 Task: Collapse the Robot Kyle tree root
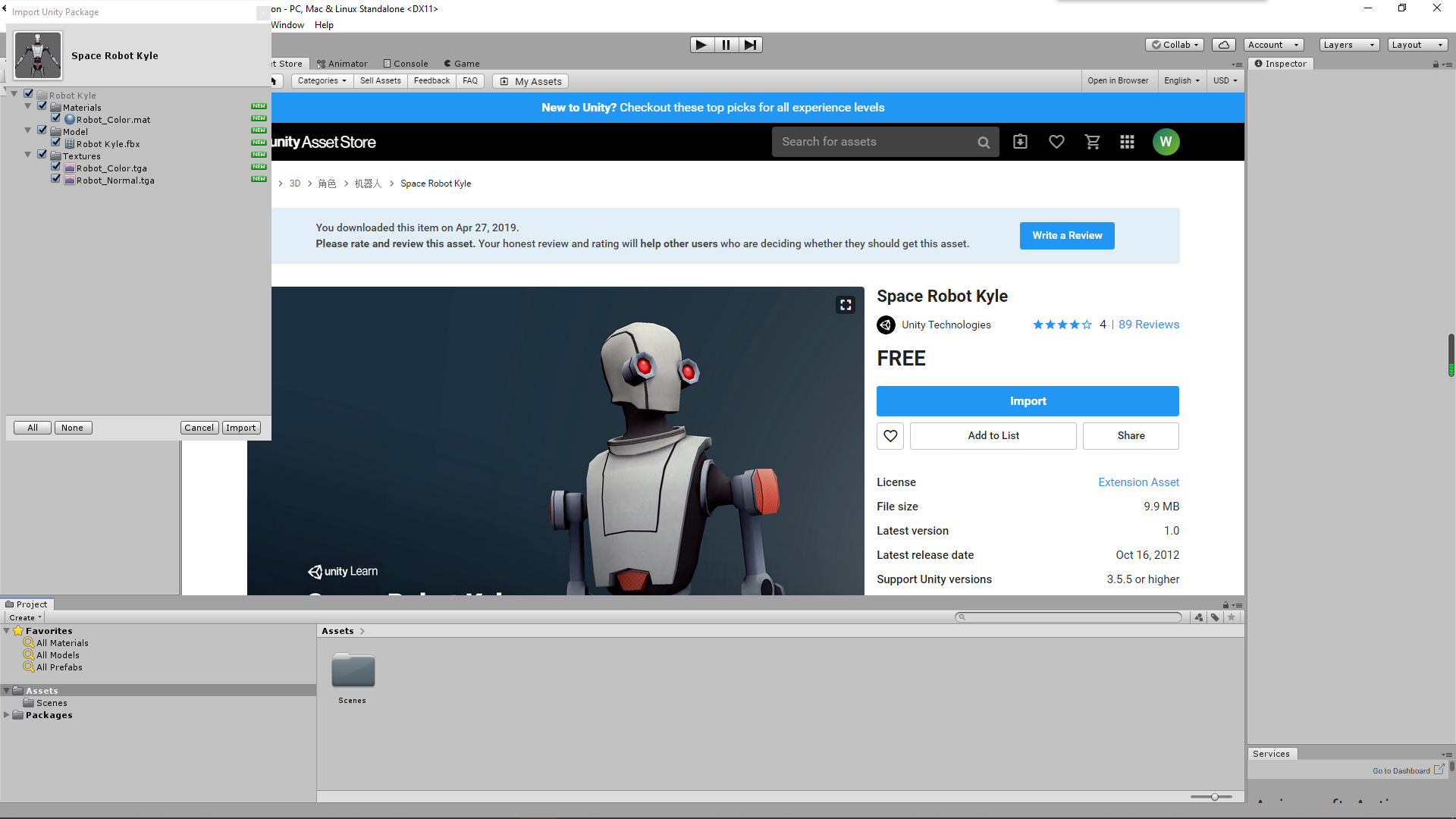(14, 94)
